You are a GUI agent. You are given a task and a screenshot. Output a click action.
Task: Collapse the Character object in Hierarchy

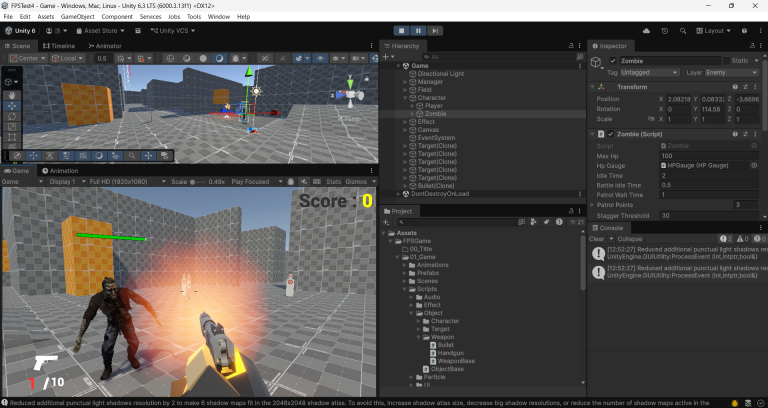point(405,98)
